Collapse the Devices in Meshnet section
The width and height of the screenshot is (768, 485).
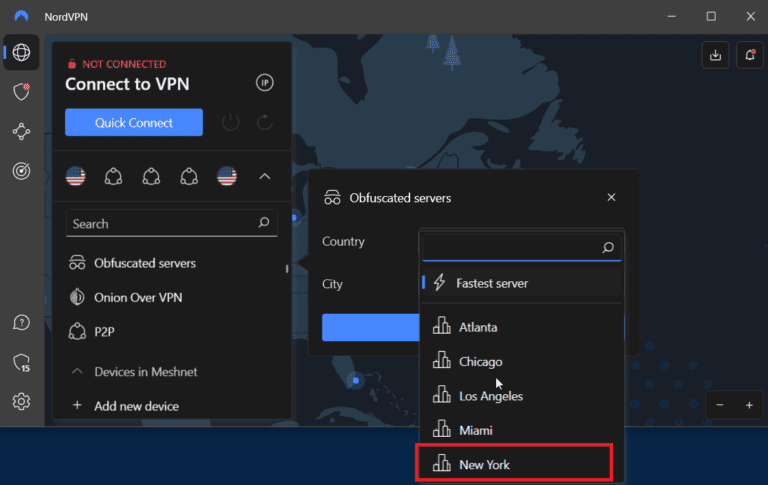(76, 372)
